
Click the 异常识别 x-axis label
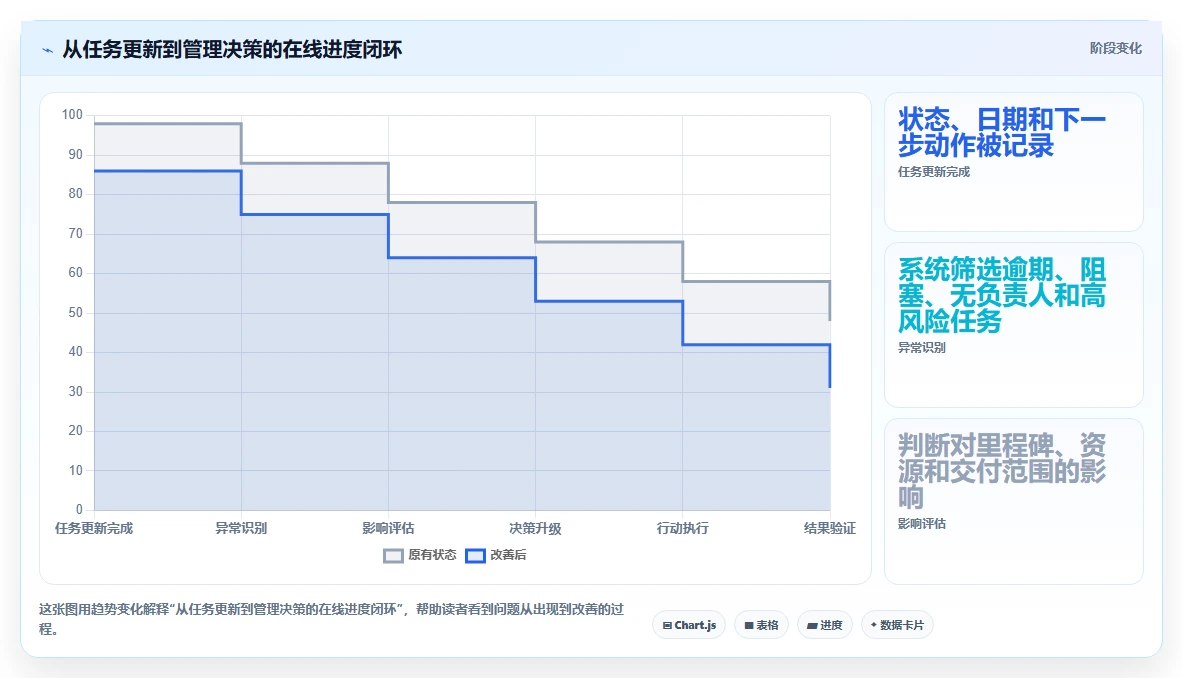[x=241, y=529]
